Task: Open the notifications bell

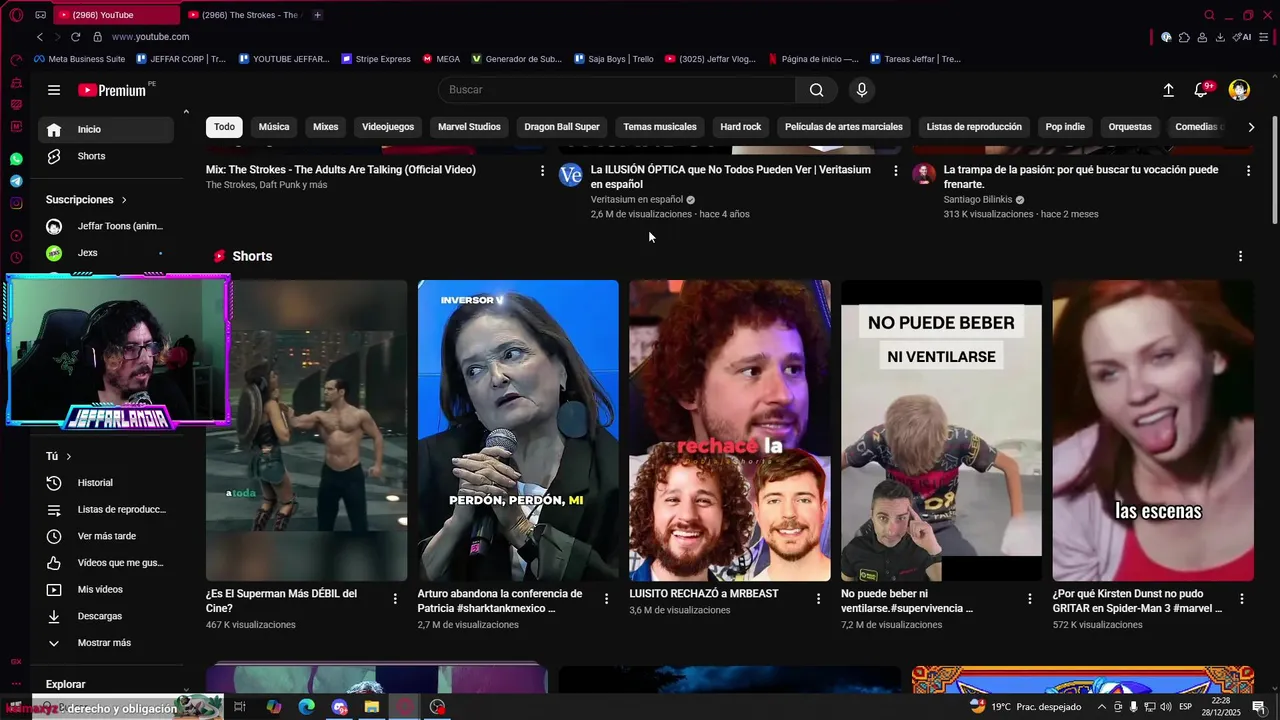Action: click(x=1202, y=90)
